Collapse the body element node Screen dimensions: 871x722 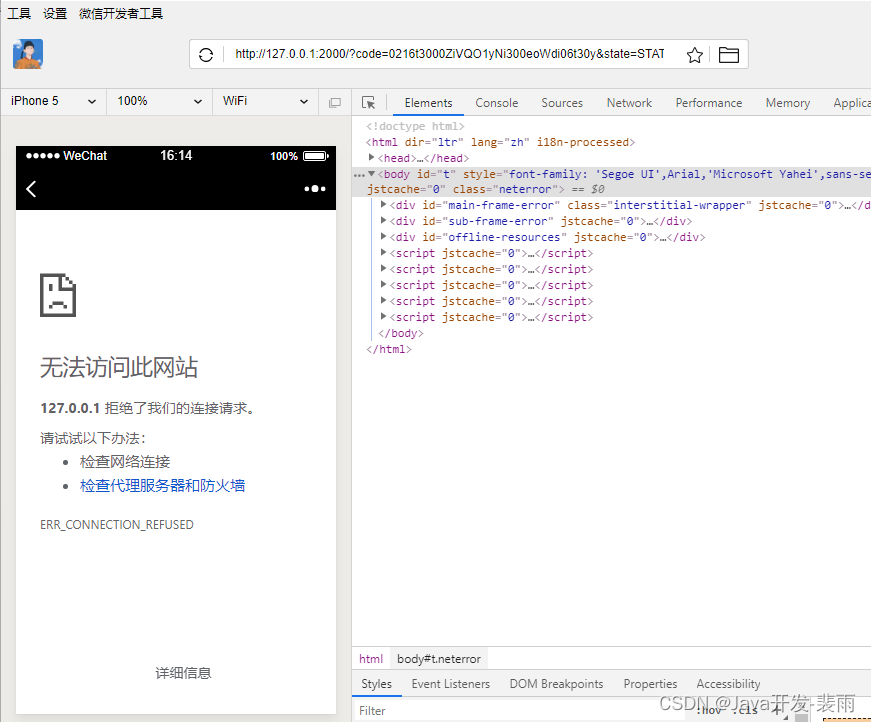coord(372,174)
